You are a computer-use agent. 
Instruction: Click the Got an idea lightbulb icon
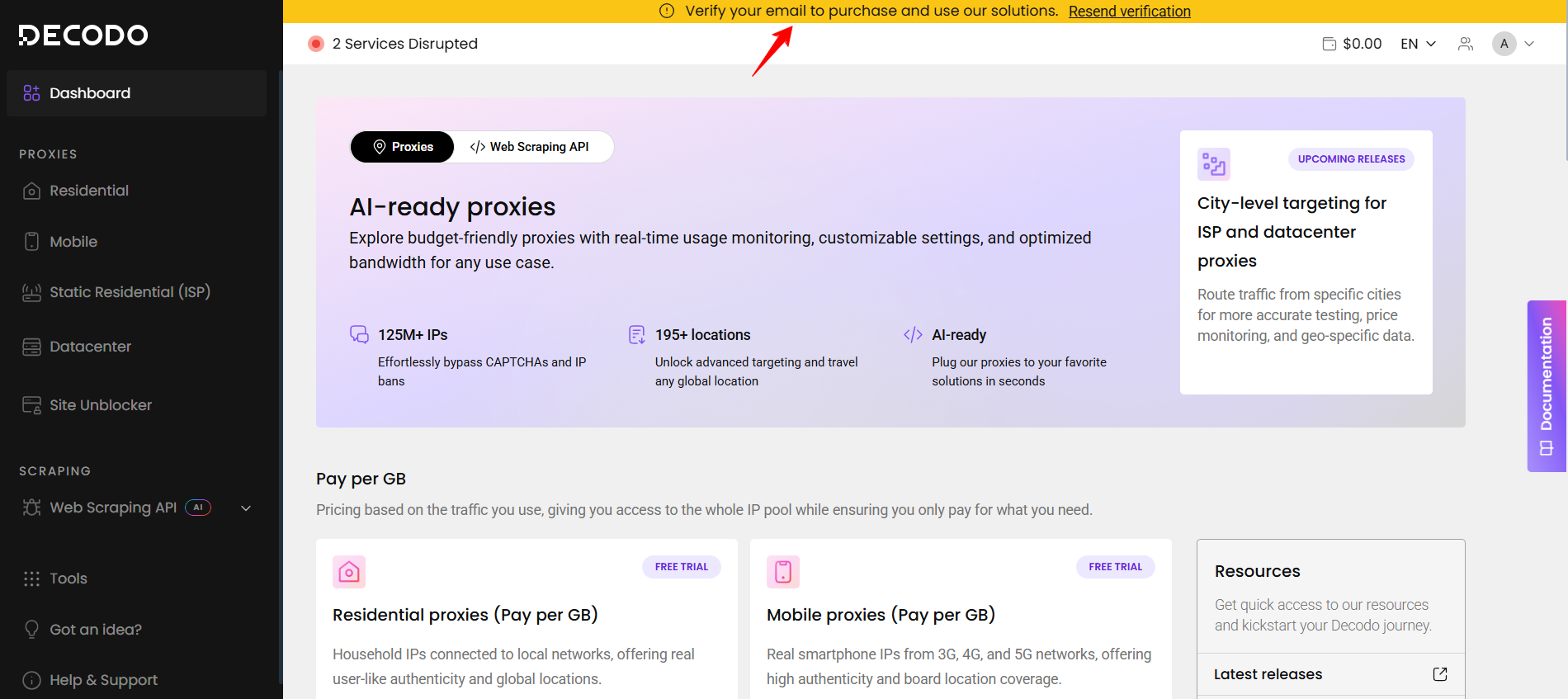(31, 630)
